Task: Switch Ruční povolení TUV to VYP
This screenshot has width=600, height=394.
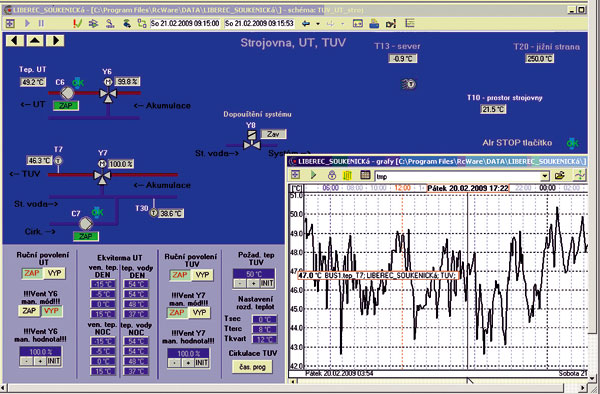Action: [202, 275]
